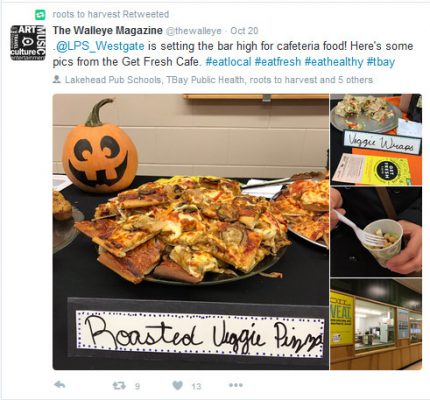This screenshot has width=430, height=400.
Task: Open the retweet count 9
Action: click(137, 386)
